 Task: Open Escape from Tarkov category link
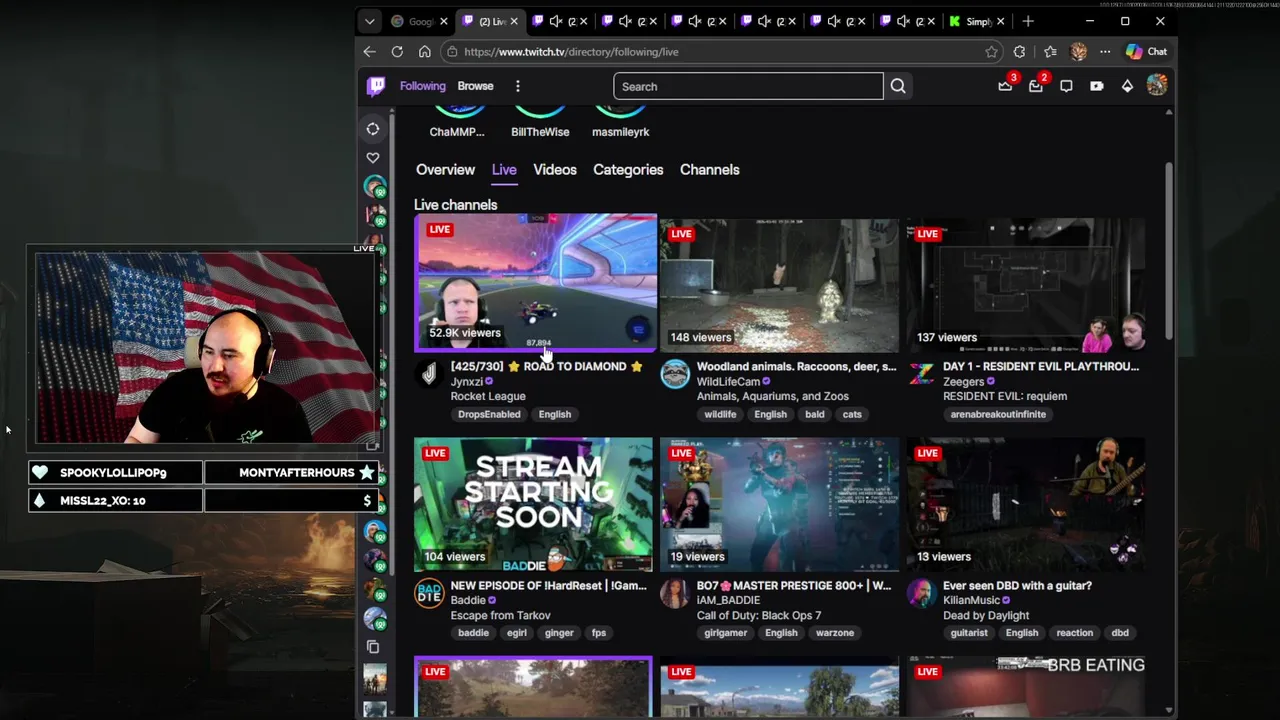pos(501,615)
